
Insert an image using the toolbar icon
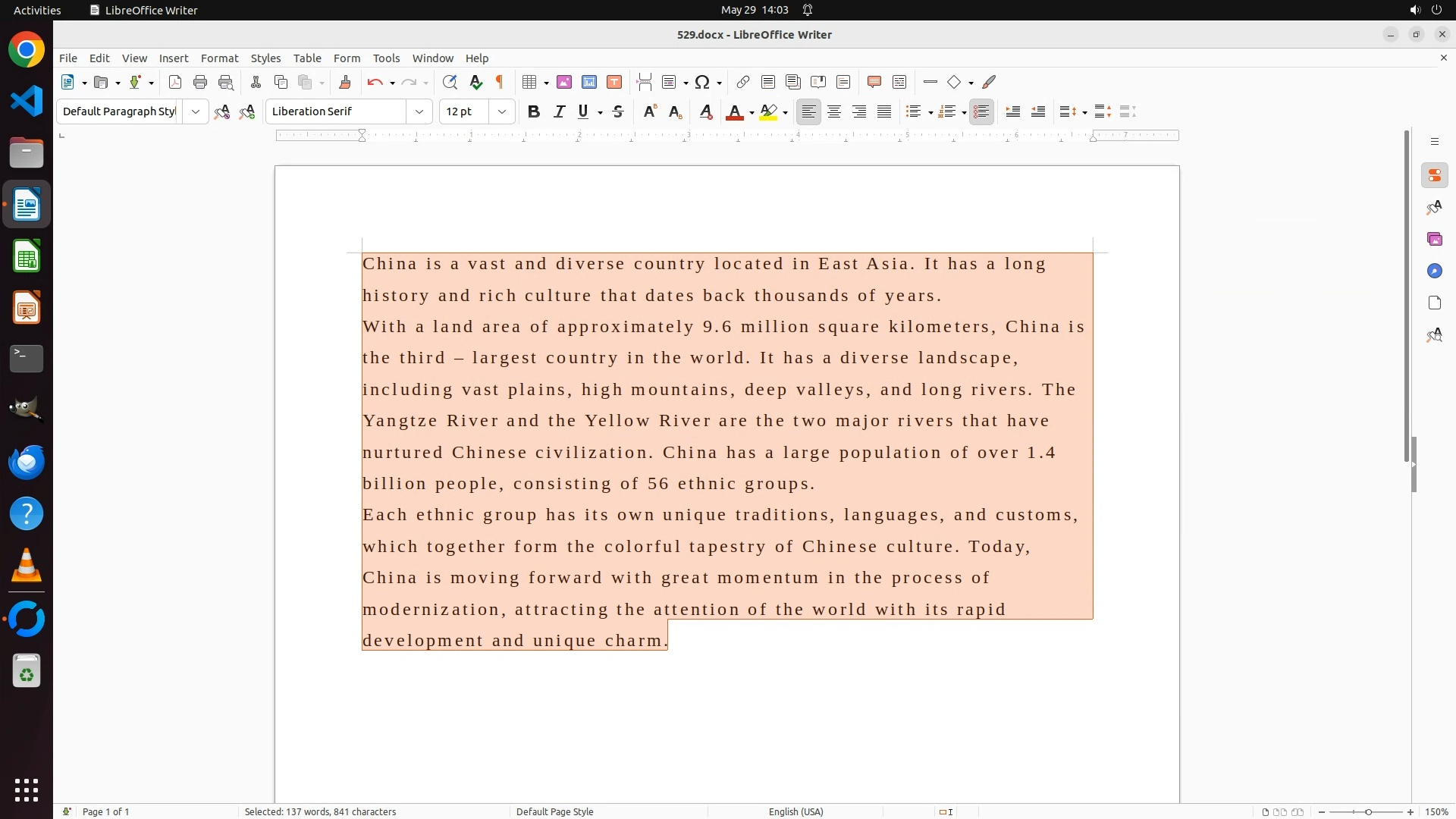563,83
